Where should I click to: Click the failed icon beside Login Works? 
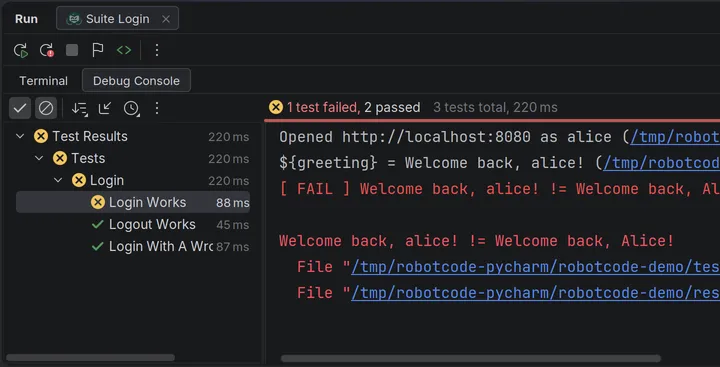click(x=98, y=202)
